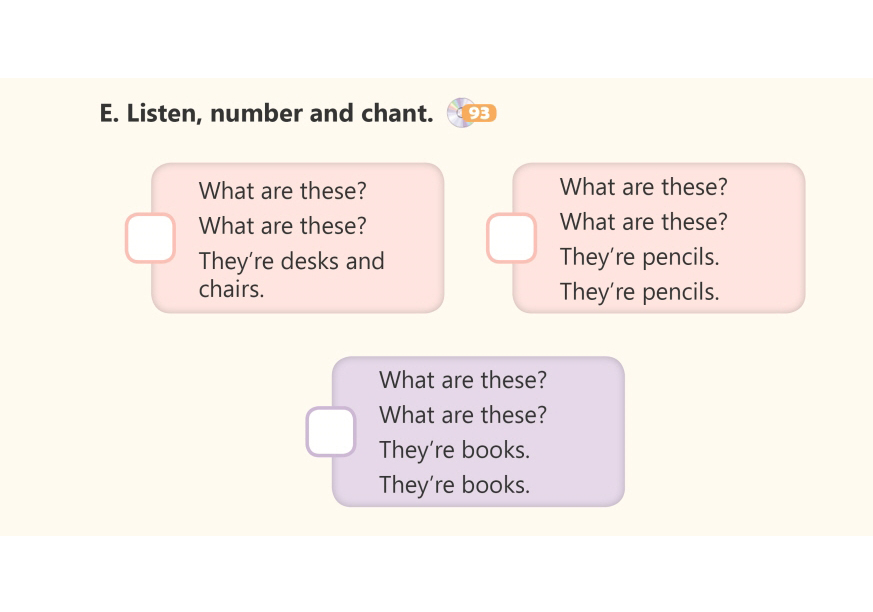Screen dimensions: 873x612
Task: Click the CD audio icon beside the heading
Action: coord(459,113)
